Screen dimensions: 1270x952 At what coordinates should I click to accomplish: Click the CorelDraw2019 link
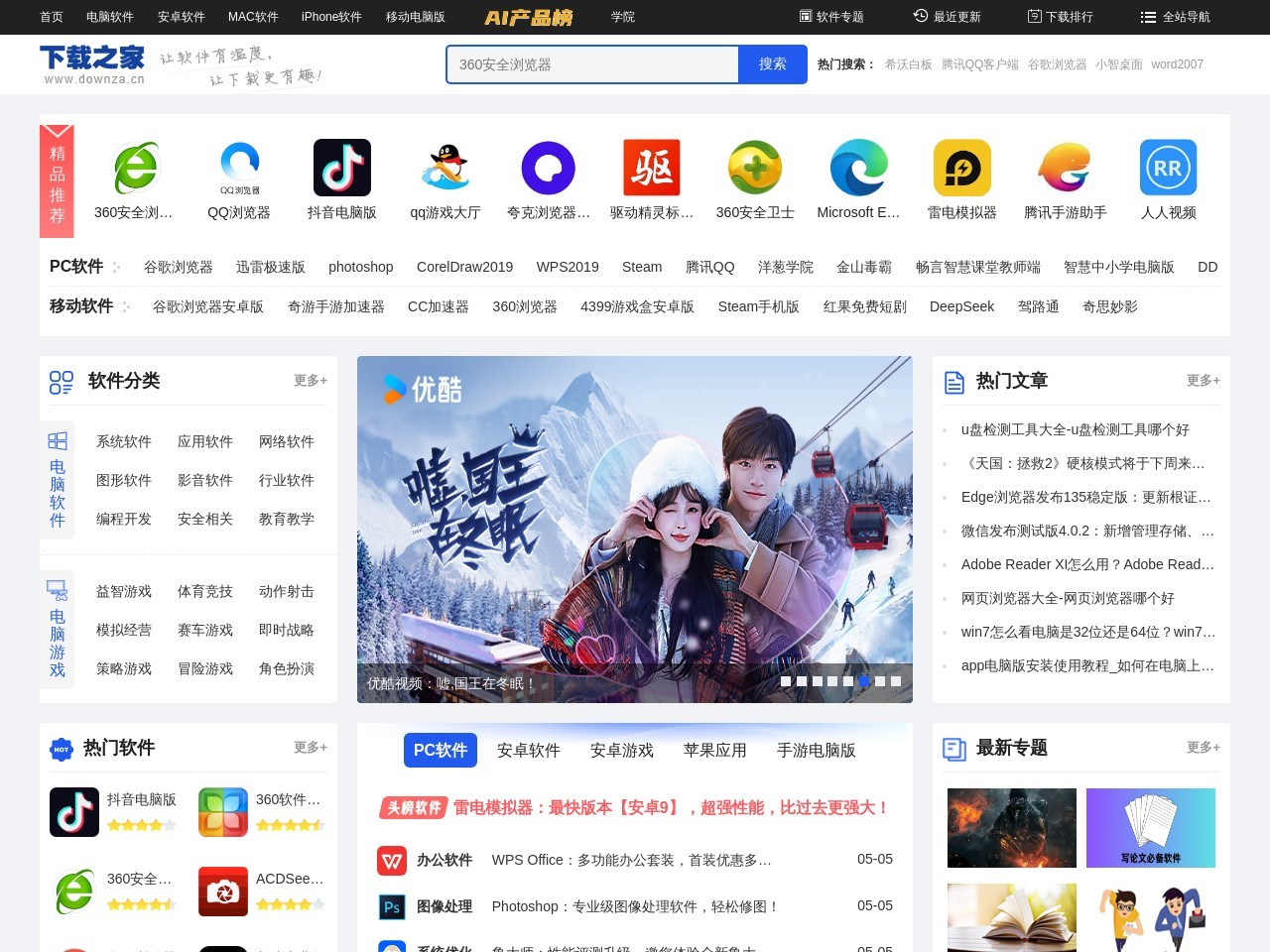coord(464,267)
